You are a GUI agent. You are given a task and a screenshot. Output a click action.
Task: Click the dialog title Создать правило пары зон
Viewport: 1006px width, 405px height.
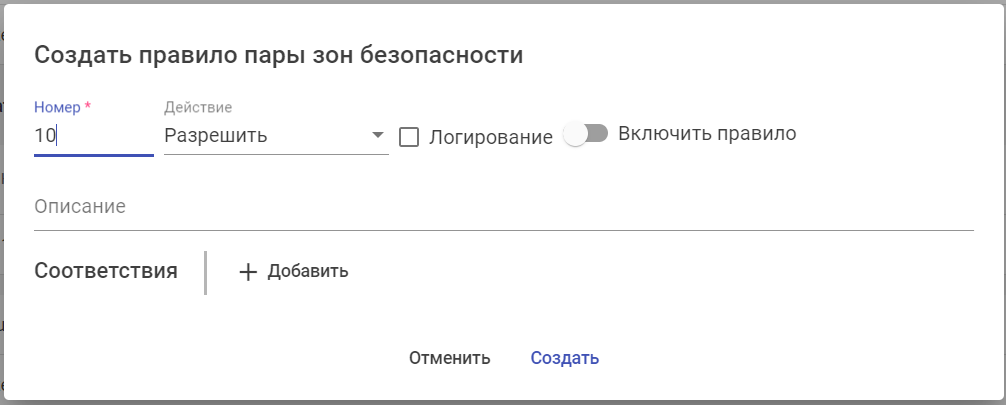(x=279, y=54)
